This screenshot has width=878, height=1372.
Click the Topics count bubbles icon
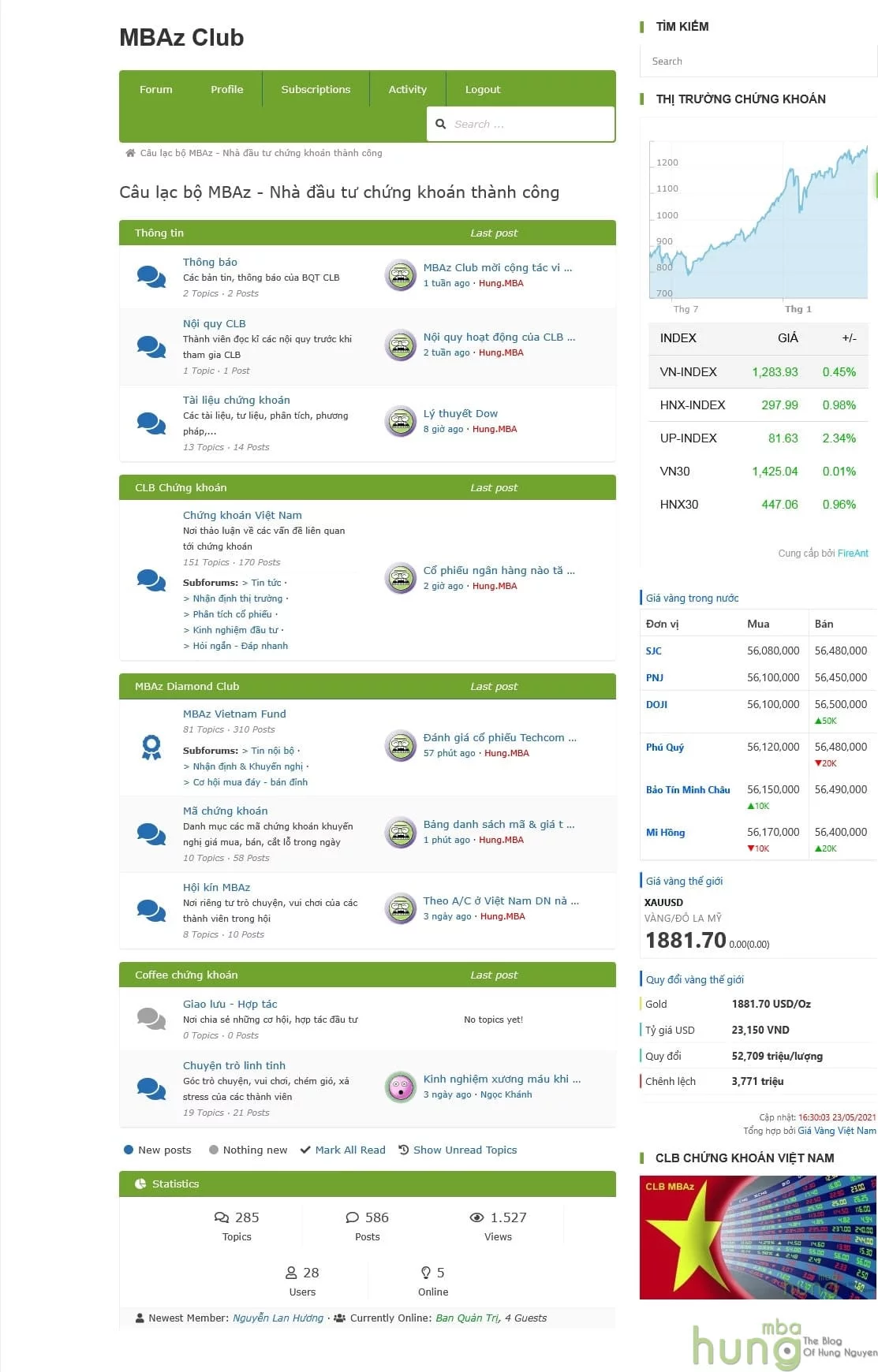(x=222, y=1217)
